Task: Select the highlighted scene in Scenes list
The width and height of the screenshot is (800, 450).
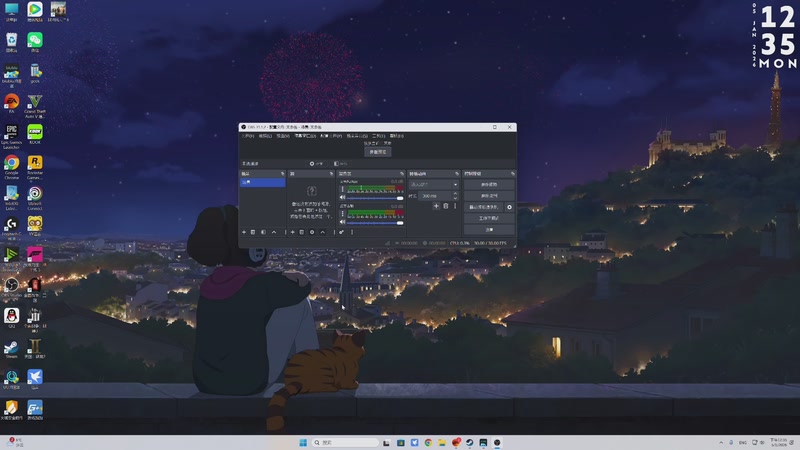Action: [x=263, y=182]
